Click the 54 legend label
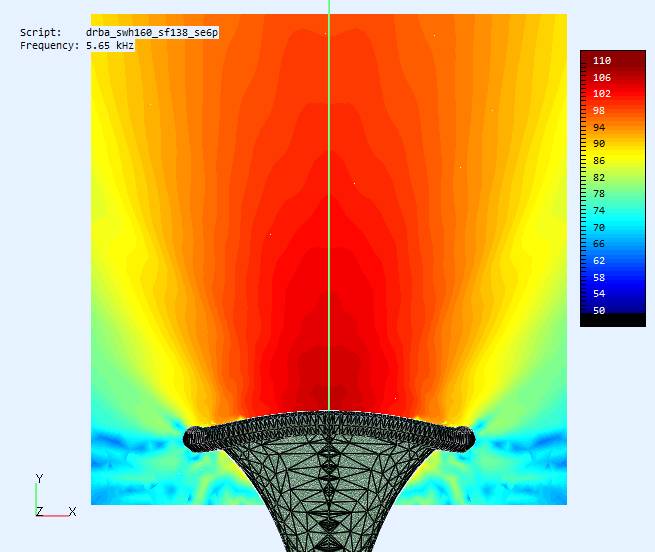The height and width of the screenshot is (552, 655). point(599,293)
